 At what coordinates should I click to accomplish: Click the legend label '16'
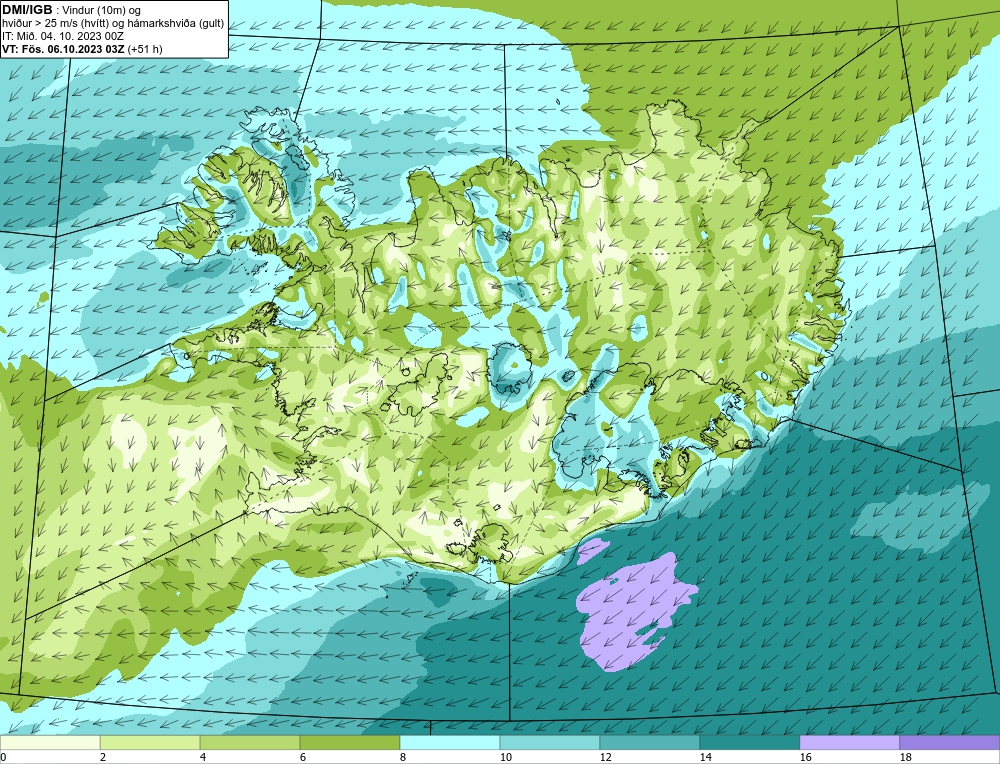805,758
